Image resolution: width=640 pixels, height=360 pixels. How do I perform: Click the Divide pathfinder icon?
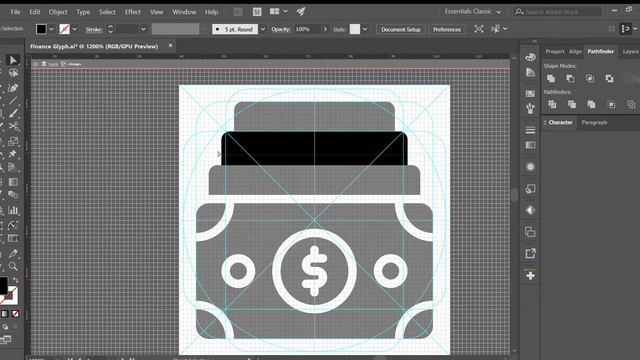coord(552,104)
